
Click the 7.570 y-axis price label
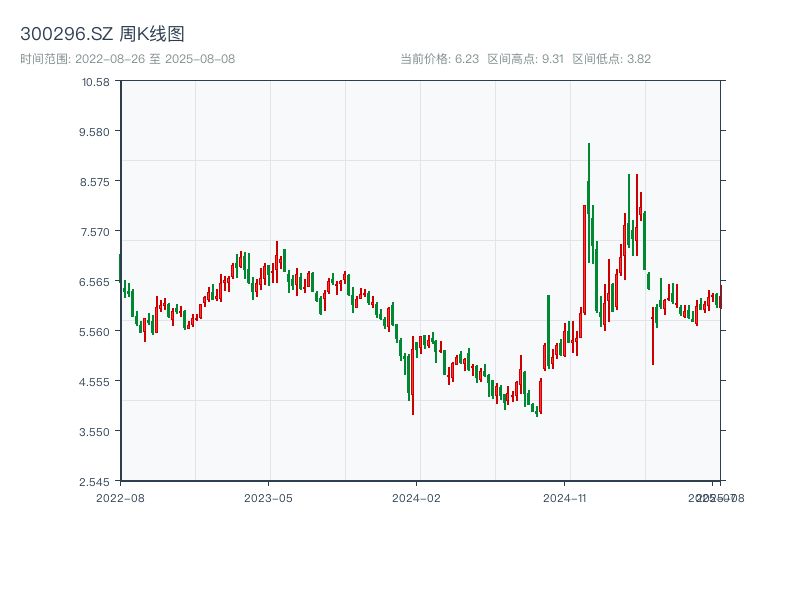[x=96, y=231]
